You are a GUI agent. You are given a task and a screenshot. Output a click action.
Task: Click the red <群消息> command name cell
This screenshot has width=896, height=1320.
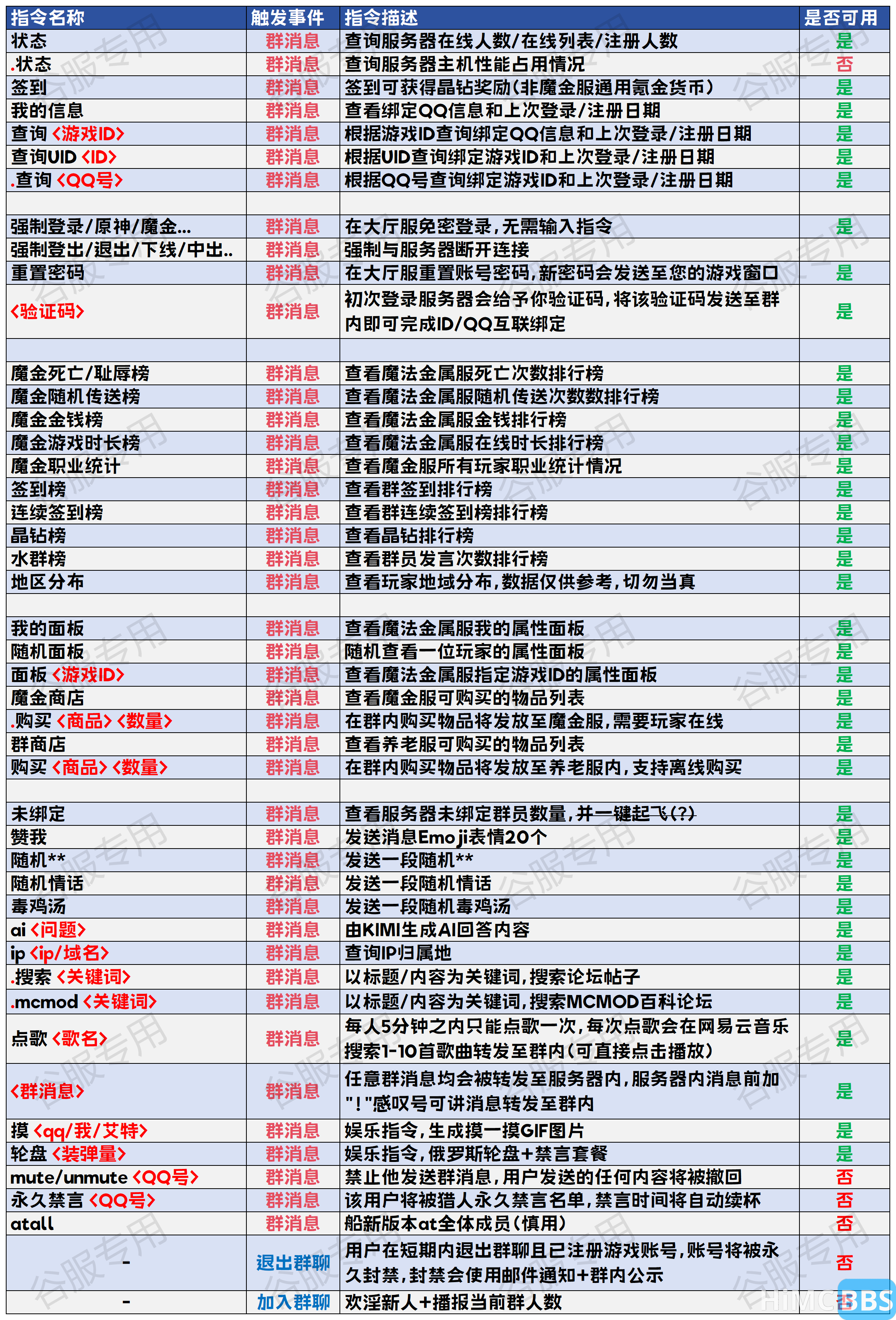coord(126,1091)
